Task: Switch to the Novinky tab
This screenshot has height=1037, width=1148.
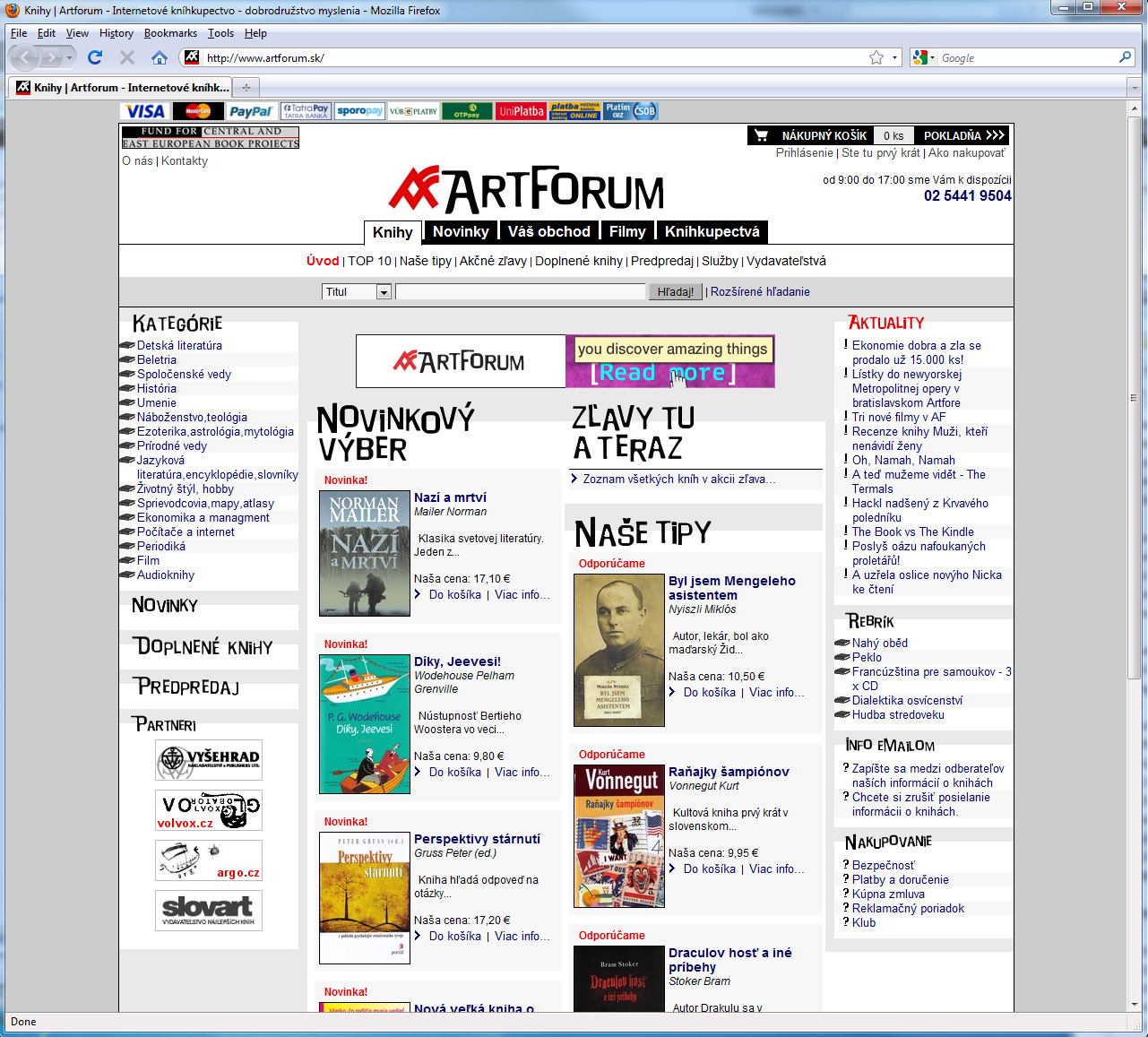Action: [461, 231]
